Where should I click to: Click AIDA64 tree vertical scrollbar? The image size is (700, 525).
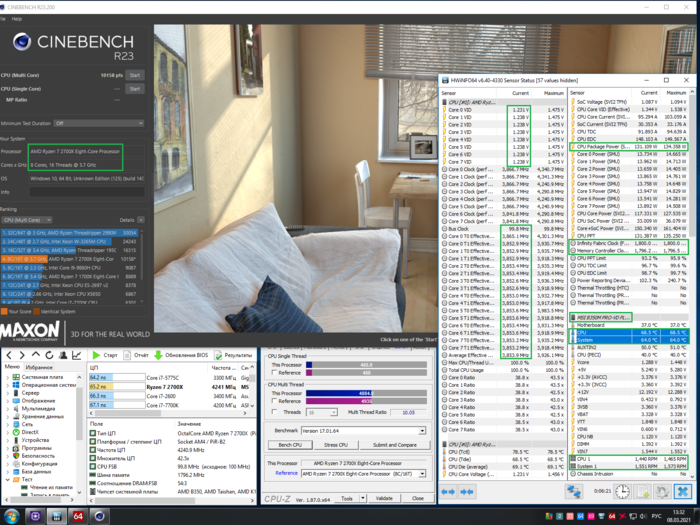point(79,434)
